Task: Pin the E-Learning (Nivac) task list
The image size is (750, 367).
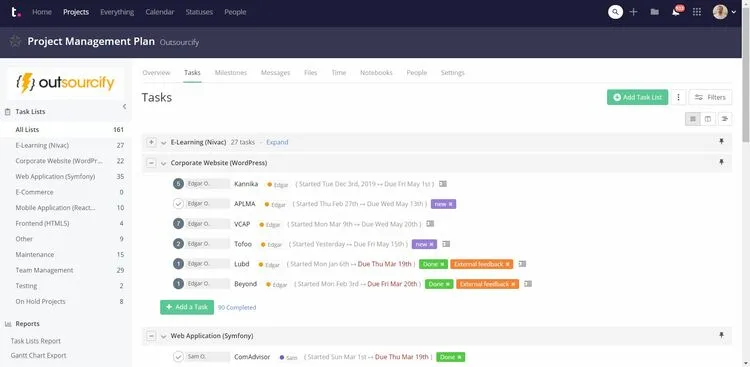Action: pos(721,142)
